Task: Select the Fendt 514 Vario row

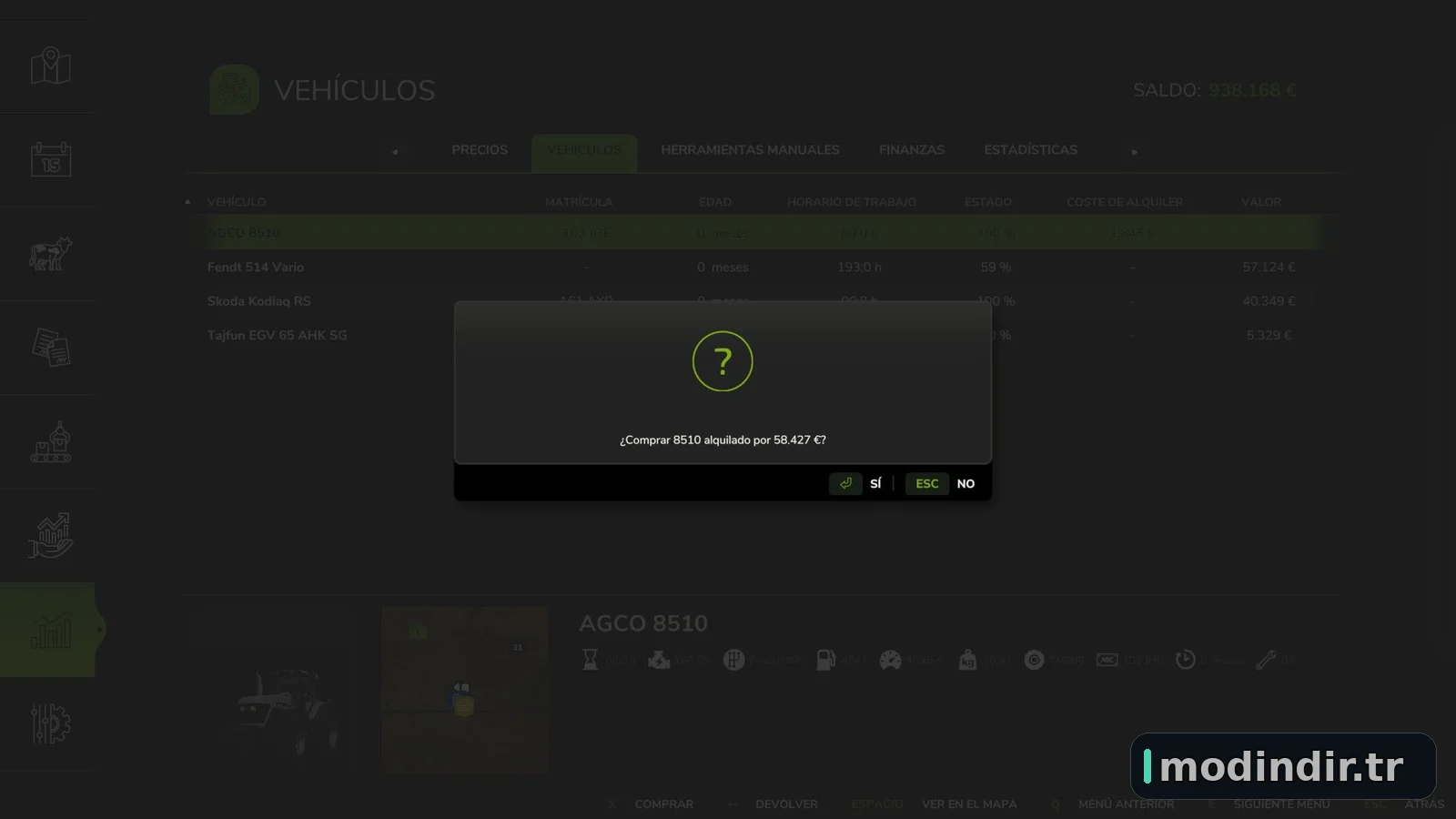Action: pyautogui.click(x=761, y=268)
